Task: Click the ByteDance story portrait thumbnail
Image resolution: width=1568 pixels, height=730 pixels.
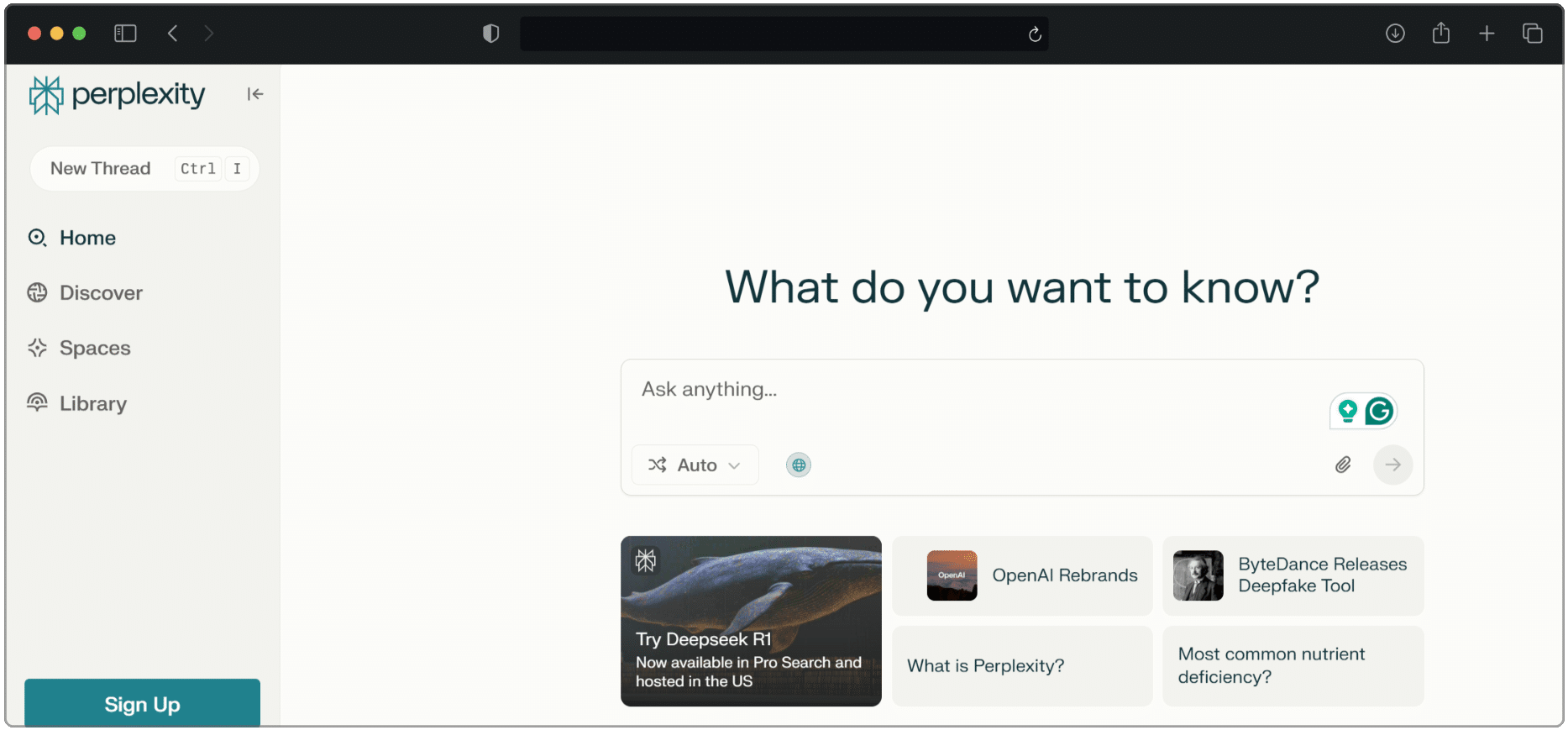Action: [x=1198, y=575]
